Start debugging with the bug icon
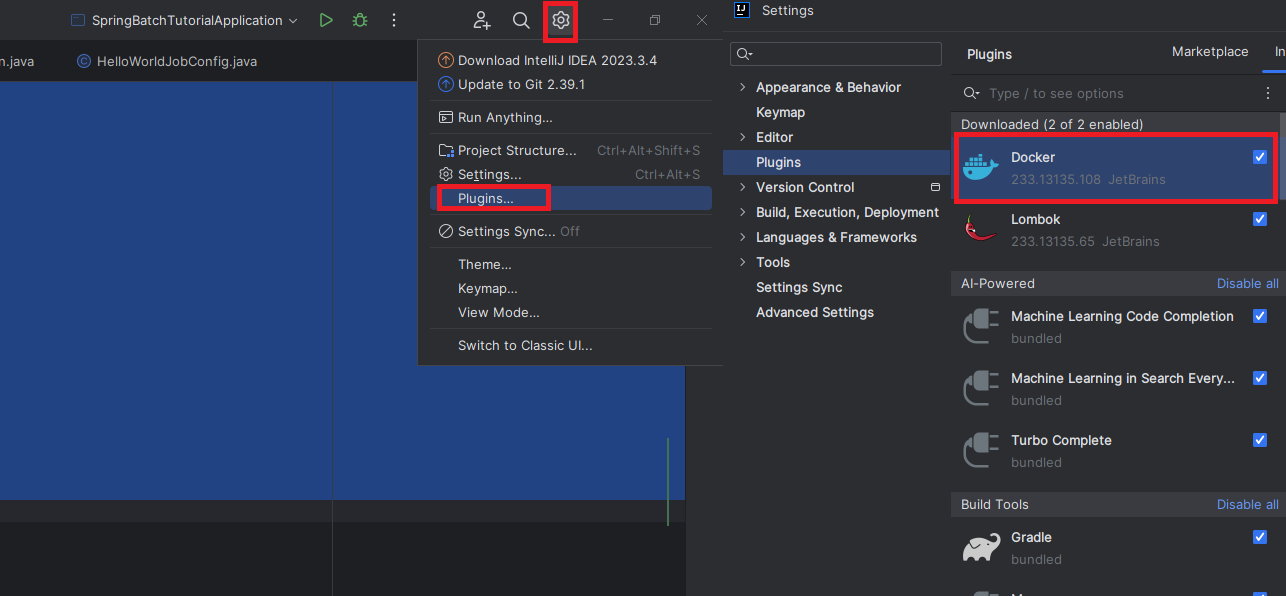 [x=359, y=20]
